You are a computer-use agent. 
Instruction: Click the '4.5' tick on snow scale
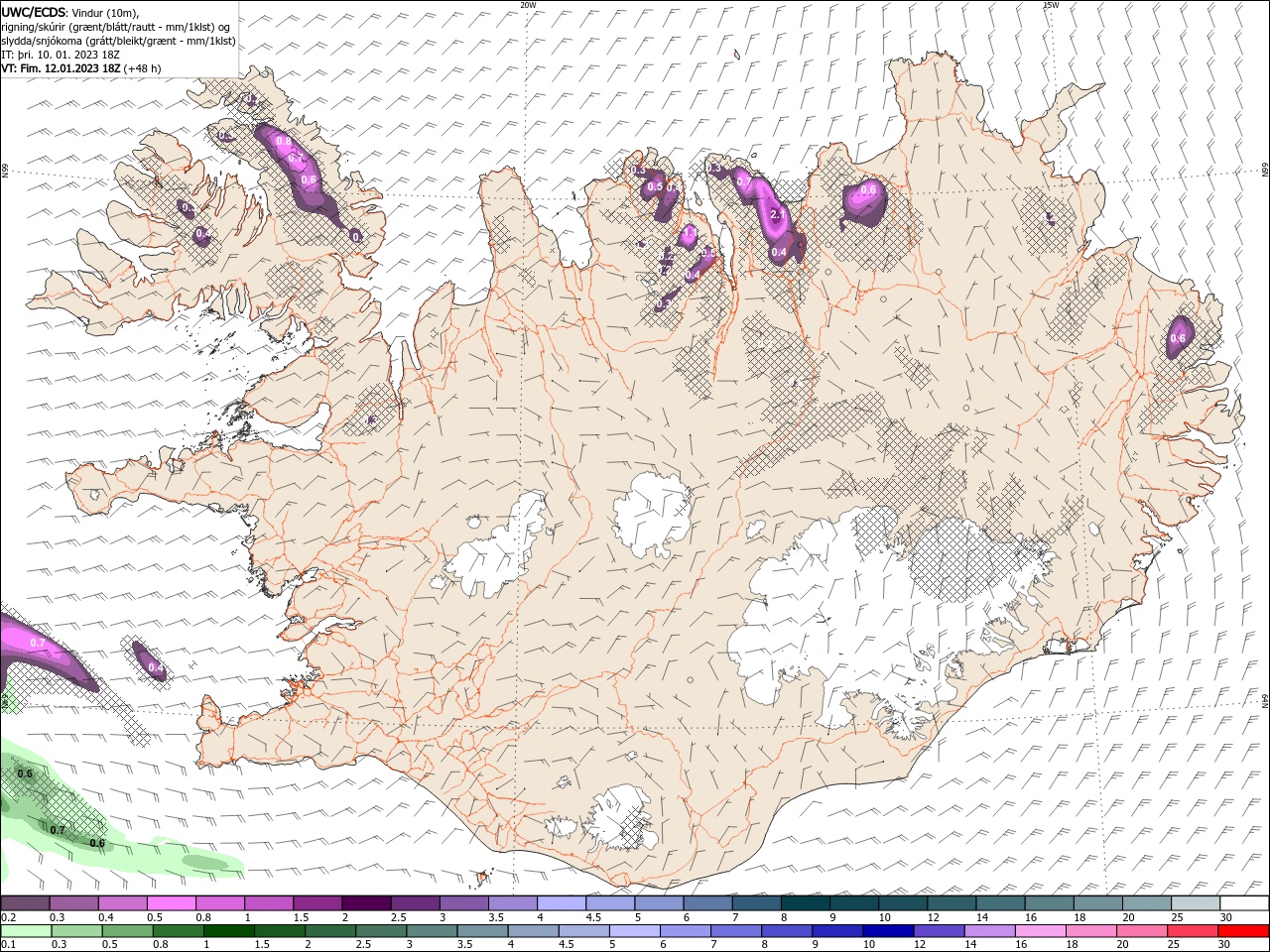tap(593, 917)
